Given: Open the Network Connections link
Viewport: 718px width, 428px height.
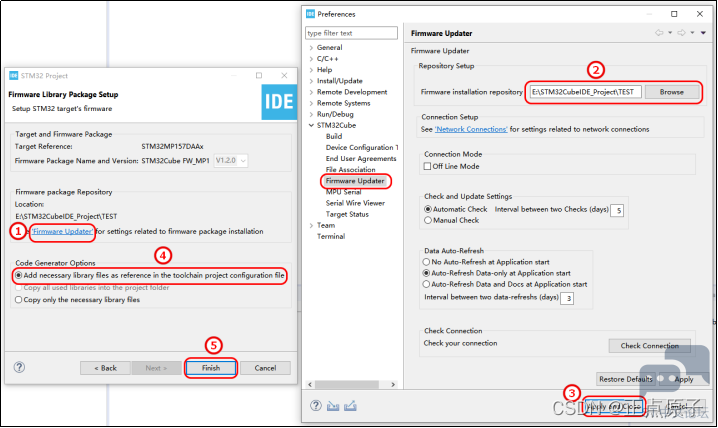Looking at the screenshot, I should point(471,129).
